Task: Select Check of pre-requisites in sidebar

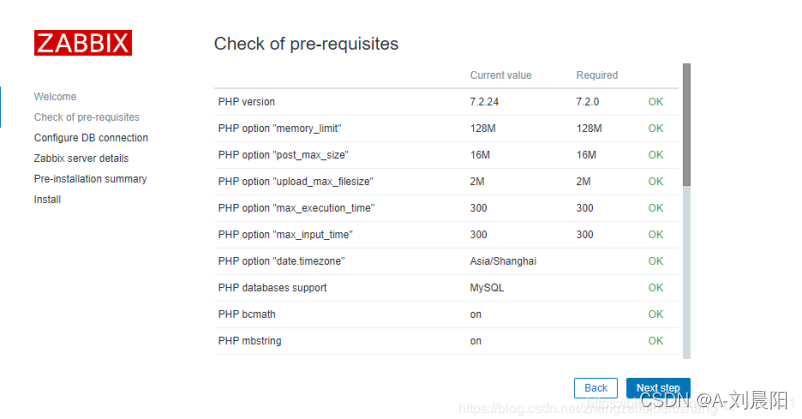Action: (87, 117)
